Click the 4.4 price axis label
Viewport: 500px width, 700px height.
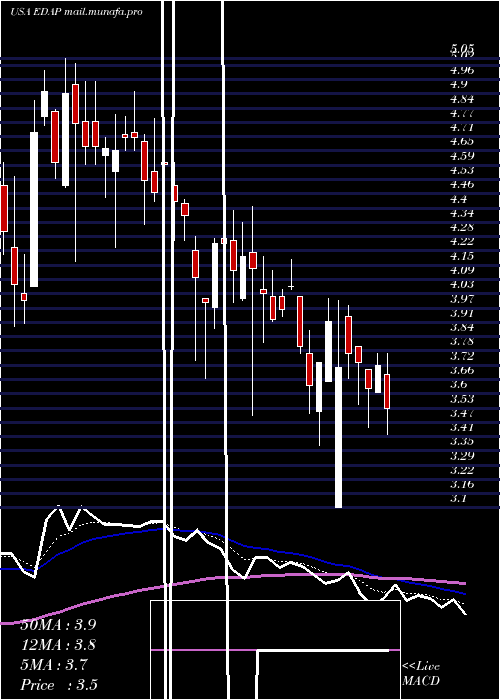point(459,199)
